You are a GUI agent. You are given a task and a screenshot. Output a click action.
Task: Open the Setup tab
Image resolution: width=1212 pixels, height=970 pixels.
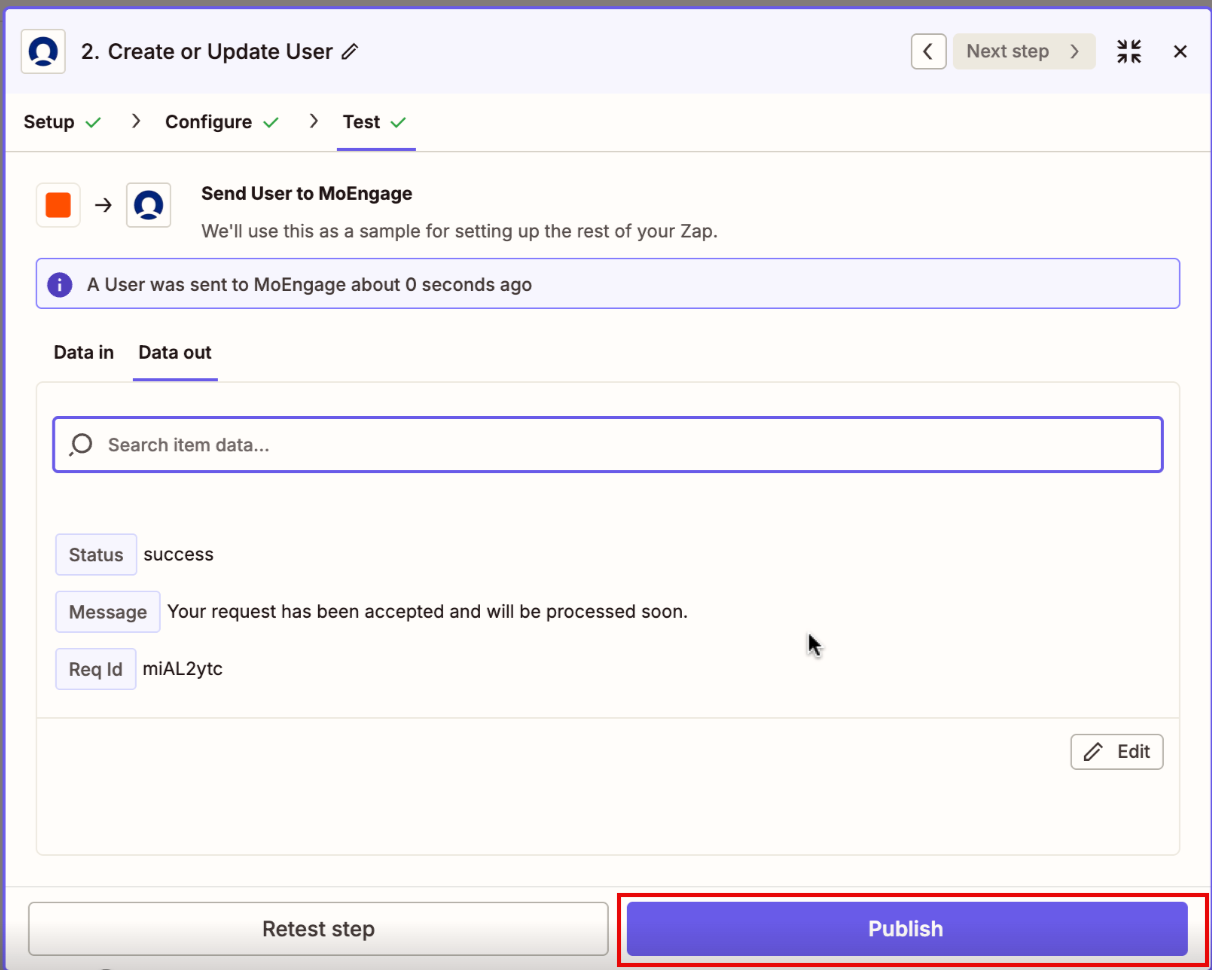tap(62, 122)
